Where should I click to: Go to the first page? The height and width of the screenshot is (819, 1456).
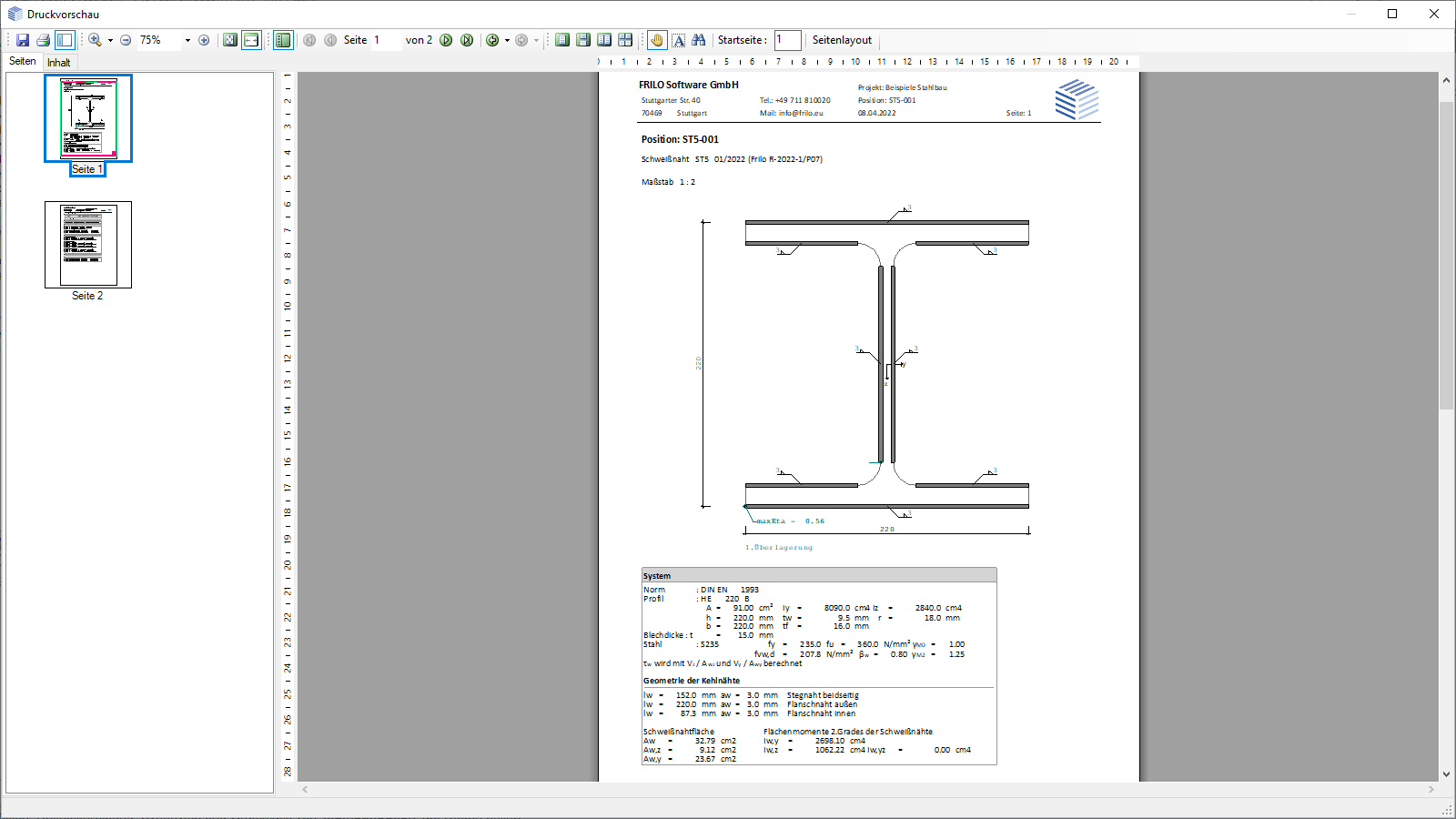(x=309, y=40)
